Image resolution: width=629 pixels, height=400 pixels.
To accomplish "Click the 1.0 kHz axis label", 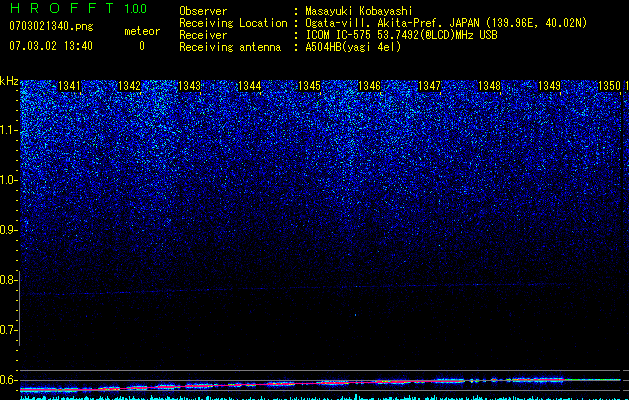I will [9, 180].
